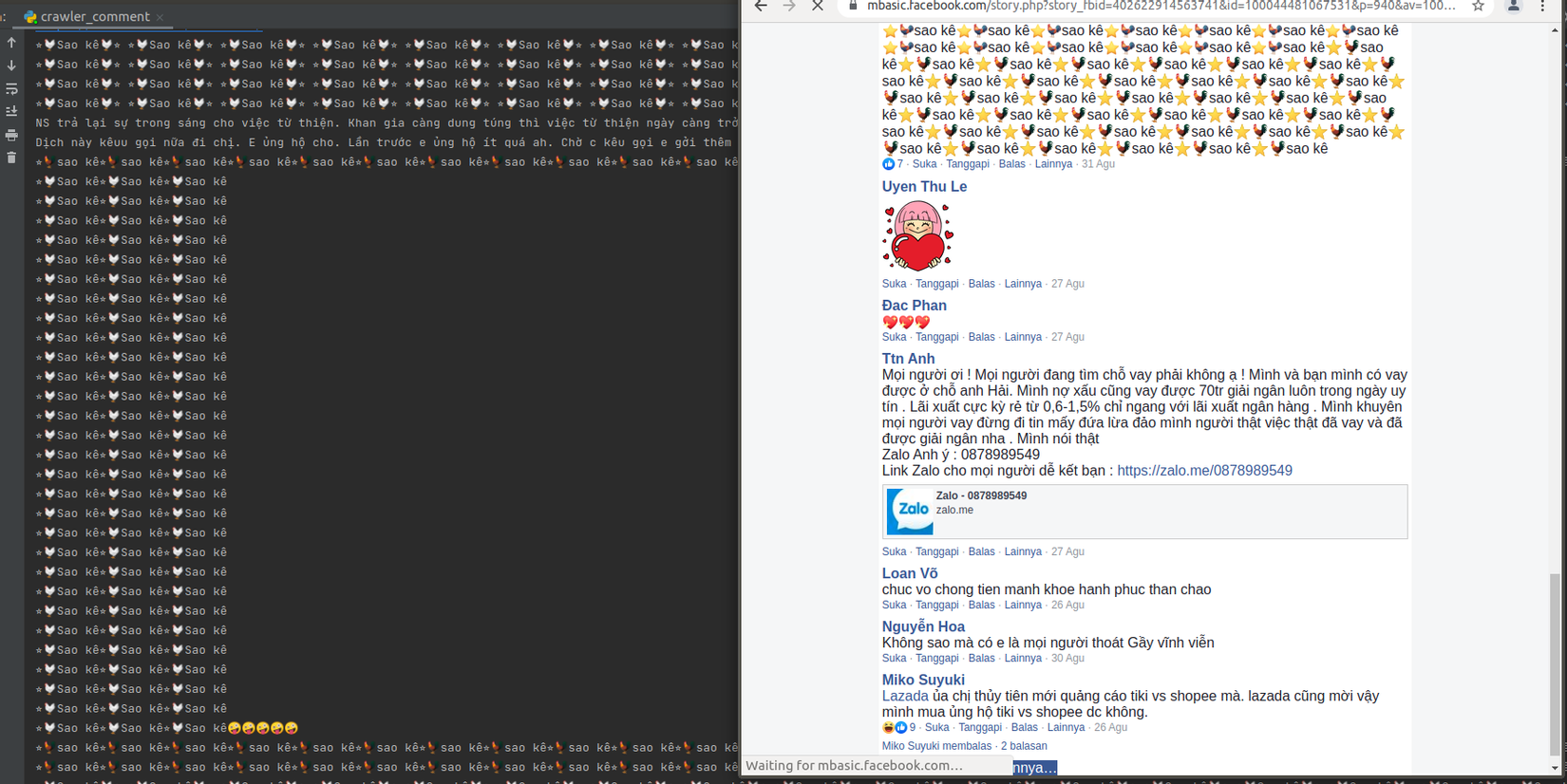This screenshot has width=1567, height=784.
Task: Open Nguyễn Hoa's profile link
Action: click(x=923, y=626)
